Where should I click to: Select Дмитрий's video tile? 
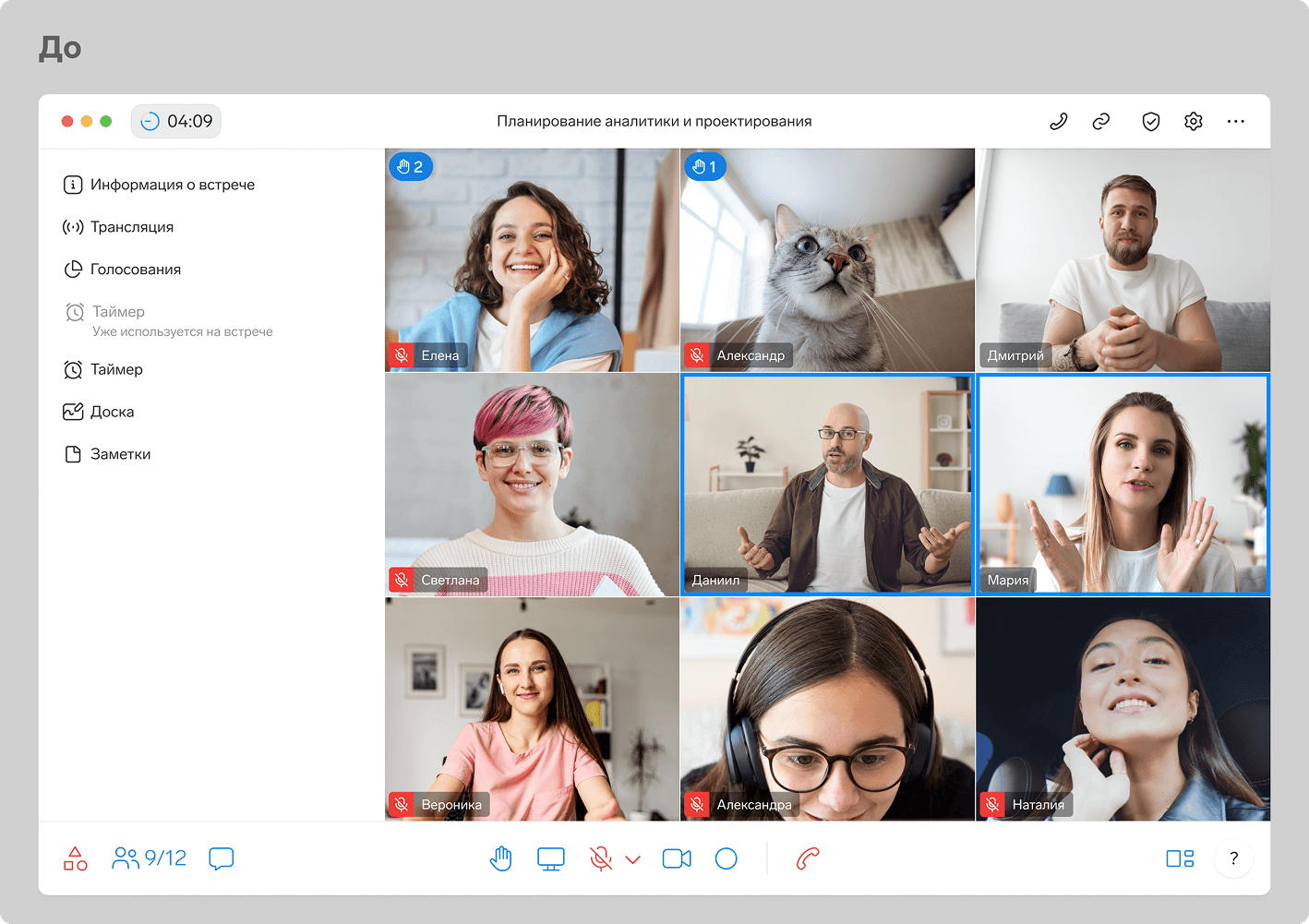(1123, 260)
